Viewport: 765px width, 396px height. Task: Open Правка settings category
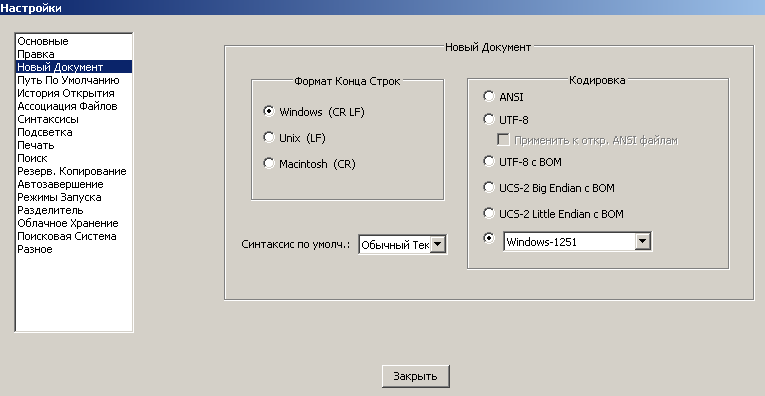[74, 54]
